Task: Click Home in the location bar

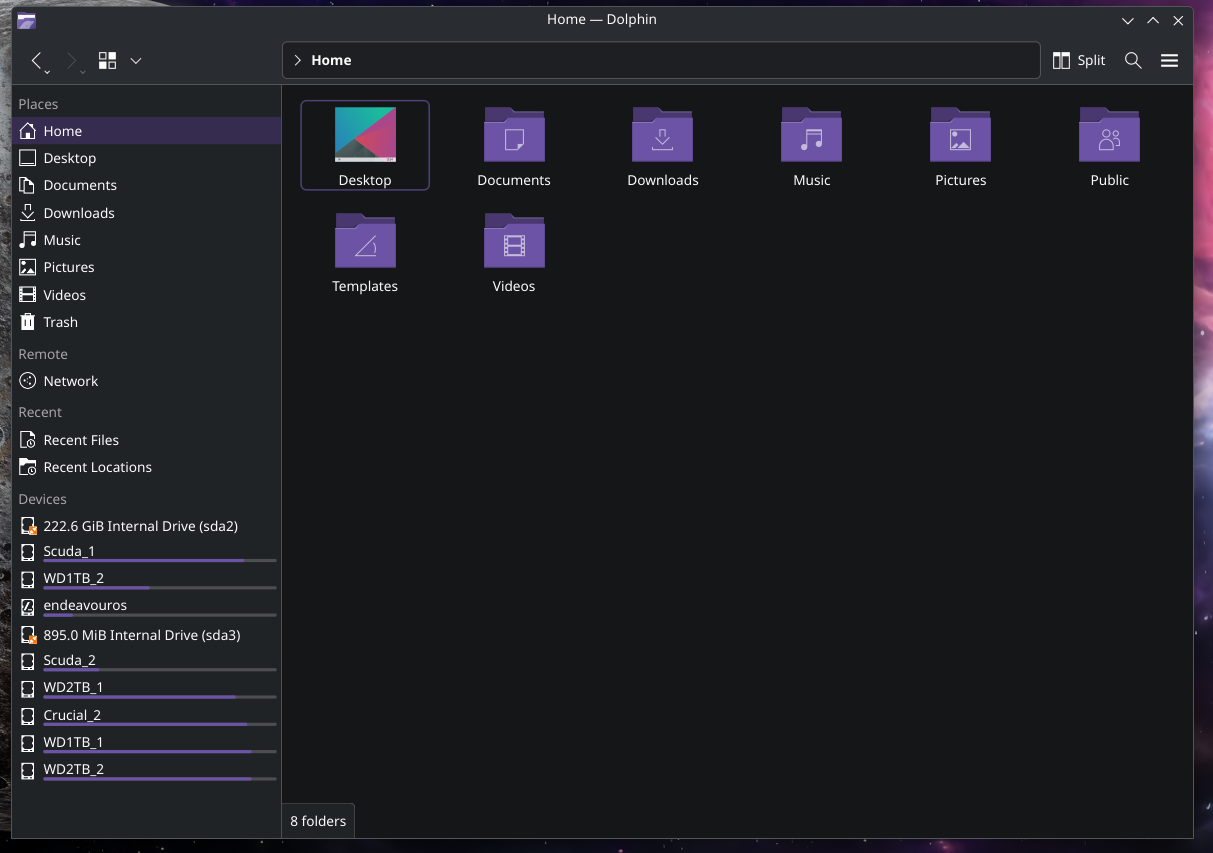Action: point(331,61)
